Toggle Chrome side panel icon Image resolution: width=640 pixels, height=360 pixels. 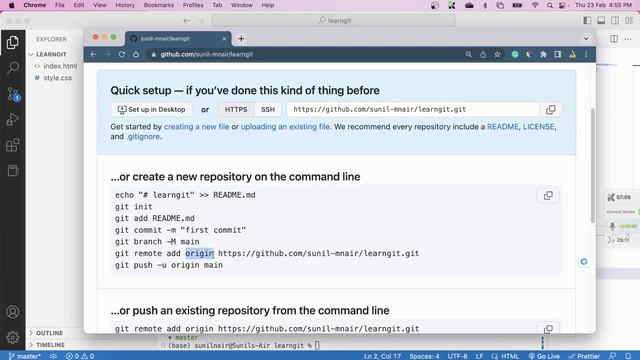pyautogui.click(x=558, y=54)
